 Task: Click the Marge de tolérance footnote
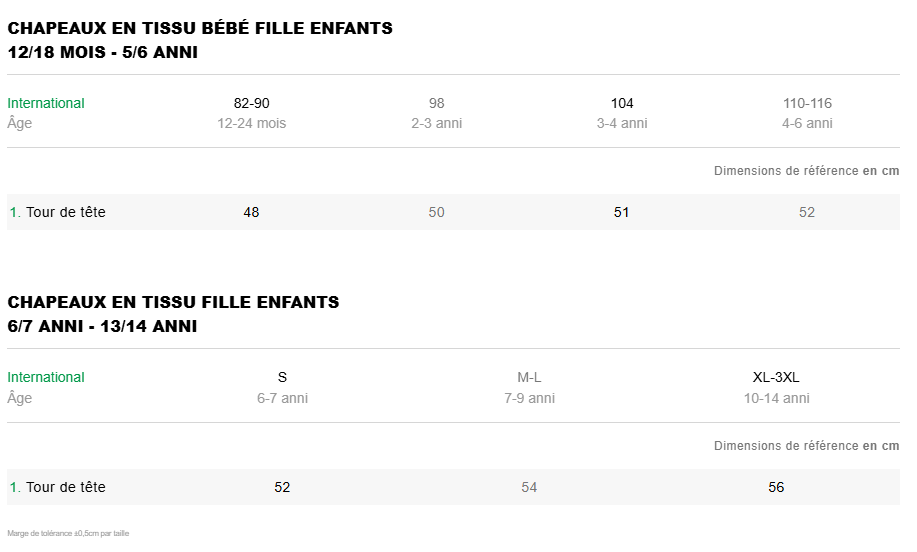(68, 533)
